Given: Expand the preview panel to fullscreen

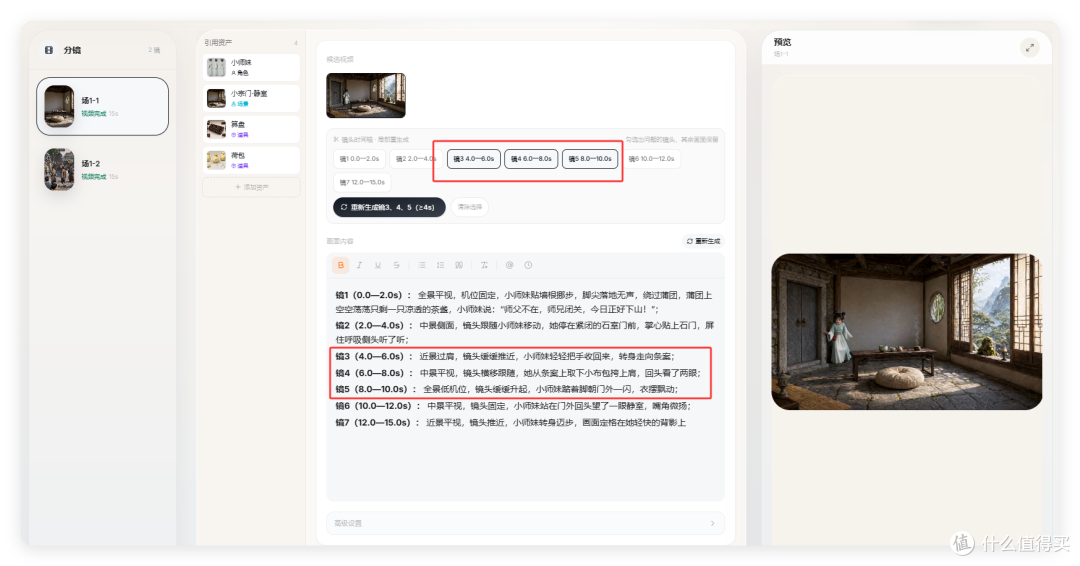Looking at the screenshot, I should tap(1029, 48).
